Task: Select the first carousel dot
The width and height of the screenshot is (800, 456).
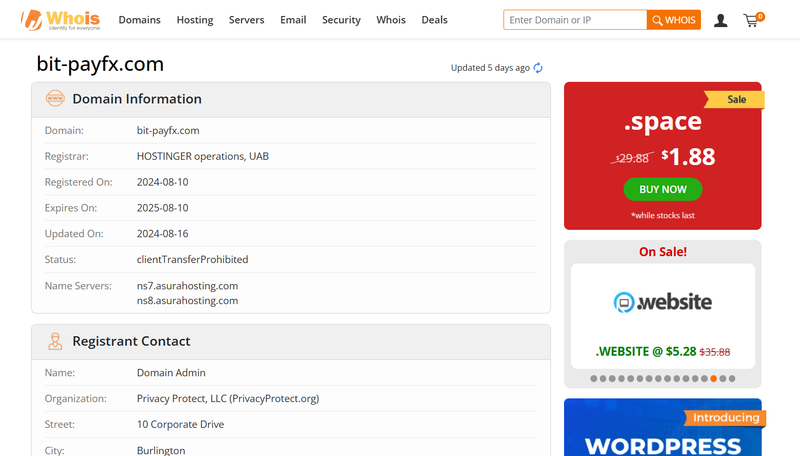Action: click(x=593, y=378)
